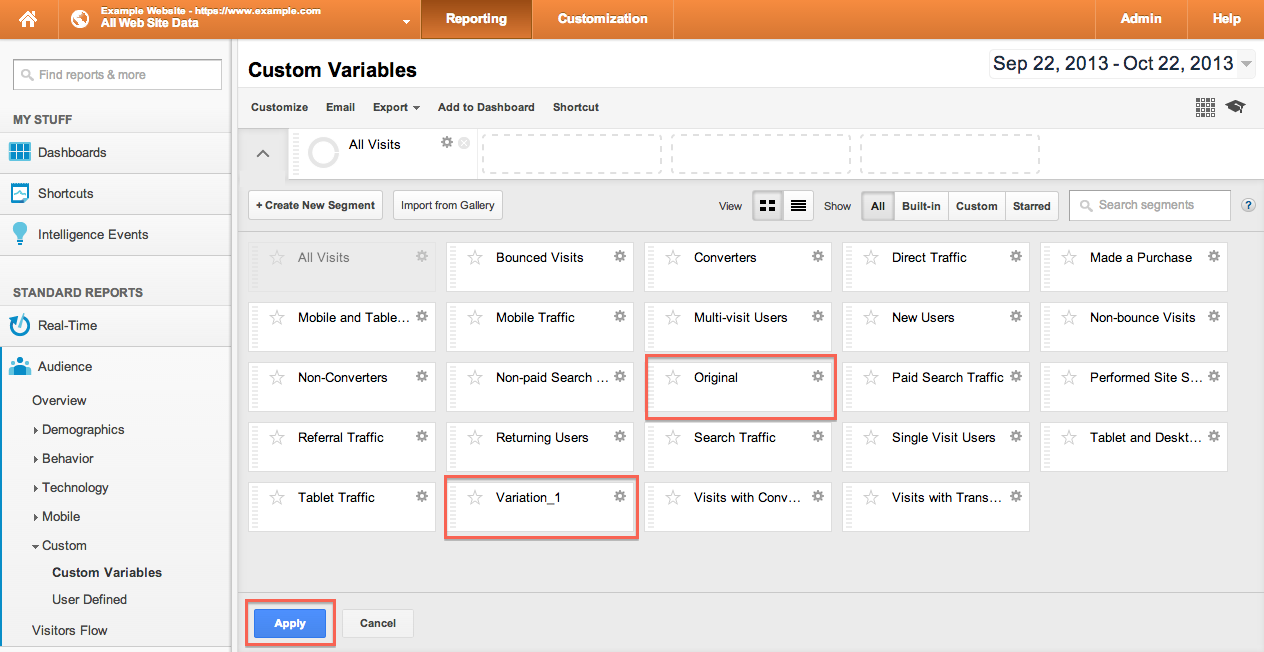Open the grid apps icon in the toolbar
1264x652 pixels.
click(1205, 107)
